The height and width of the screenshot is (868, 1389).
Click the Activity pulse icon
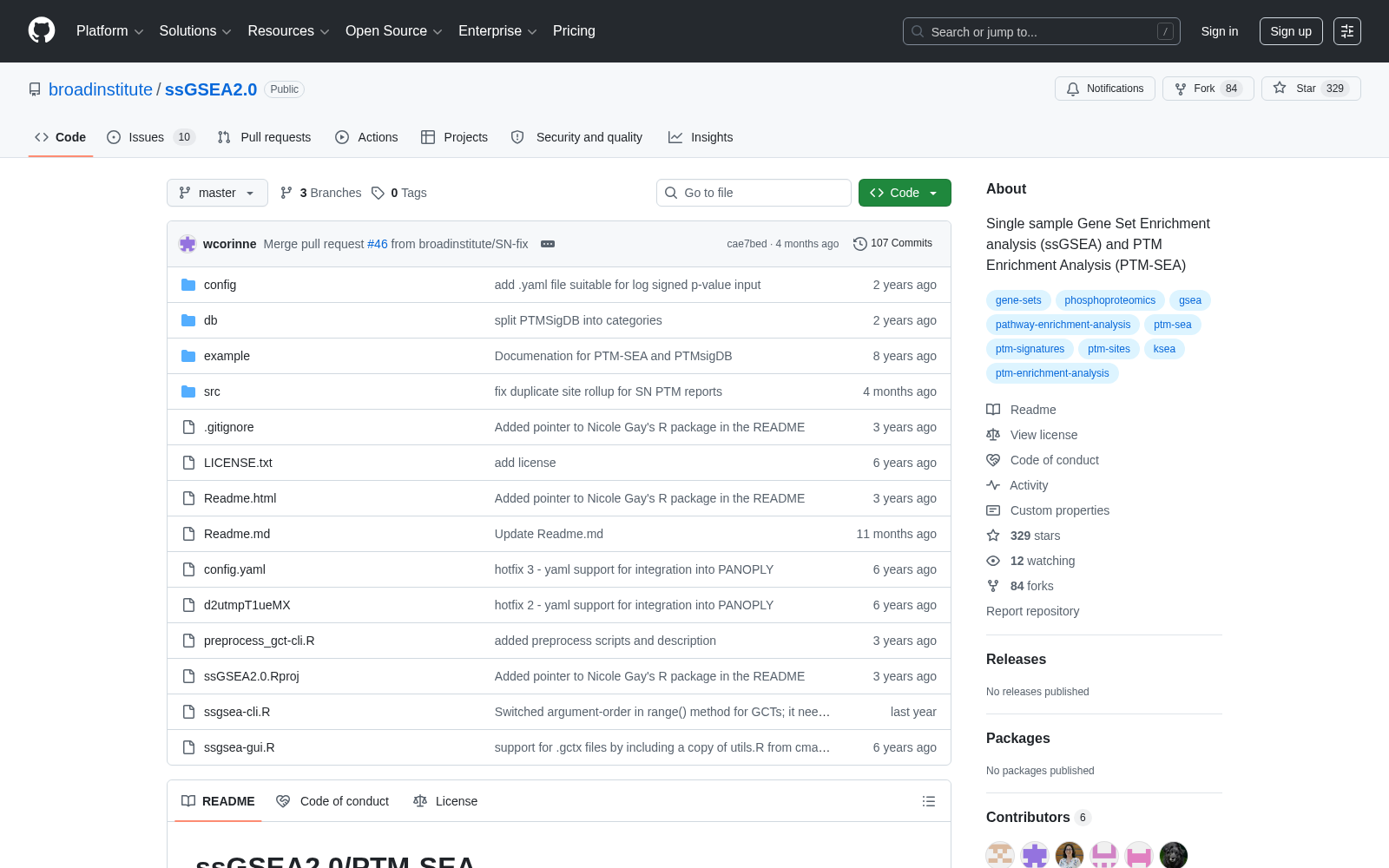pos(993,485)
